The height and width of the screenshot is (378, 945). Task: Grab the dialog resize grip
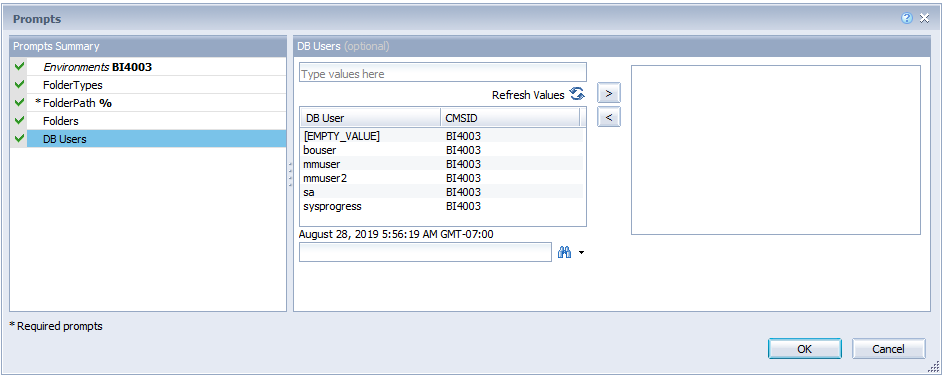point(935,367)
